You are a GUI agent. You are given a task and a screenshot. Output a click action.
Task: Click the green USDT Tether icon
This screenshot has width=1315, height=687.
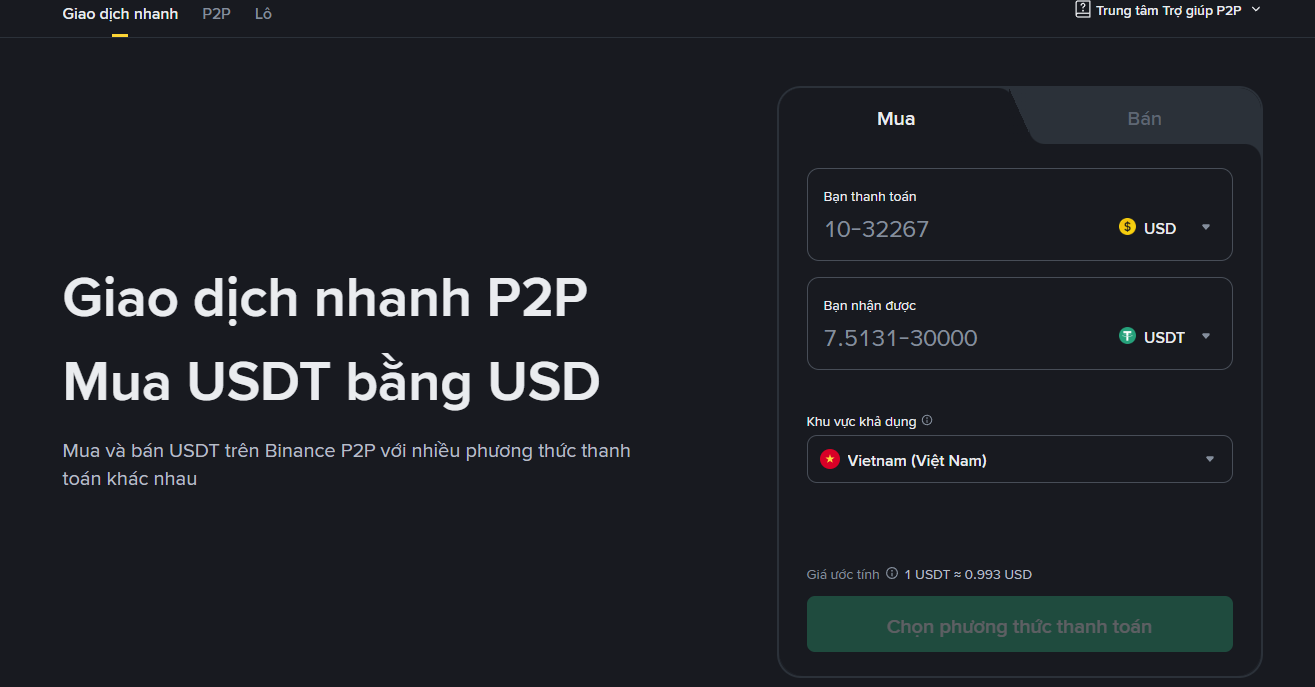click(x=1127, y=336)
